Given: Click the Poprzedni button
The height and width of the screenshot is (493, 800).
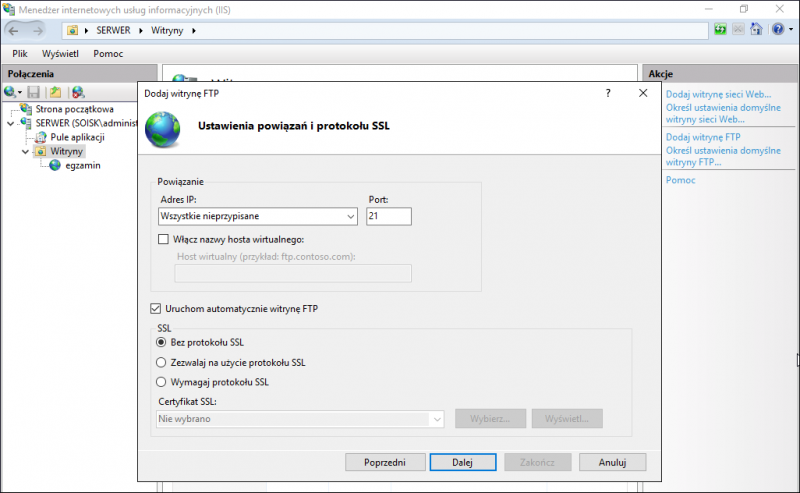Looking at the screenshot, I should click(385, 462).
